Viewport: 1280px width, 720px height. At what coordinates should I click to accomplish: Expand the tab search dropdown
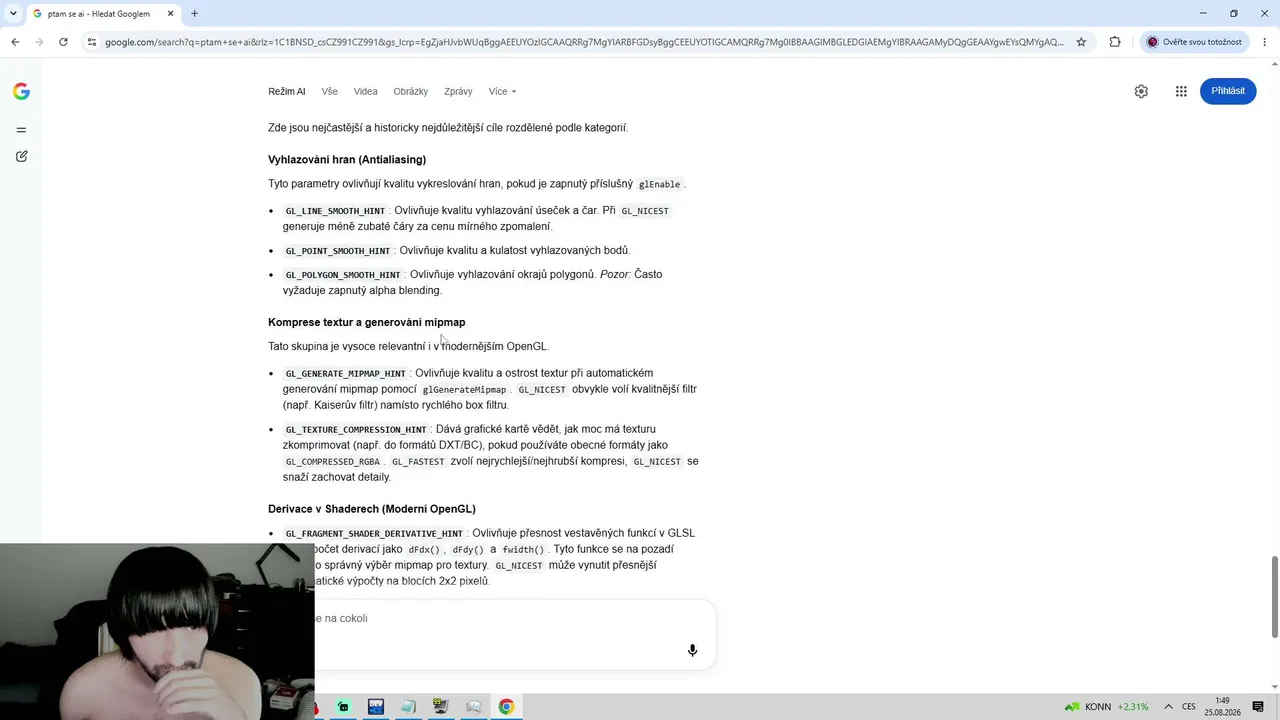[14, 14]
